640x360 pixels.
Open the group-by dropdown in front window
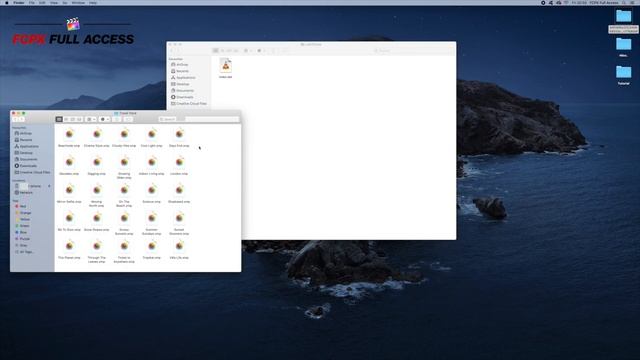pyautogui.click(x=91, y=119)
